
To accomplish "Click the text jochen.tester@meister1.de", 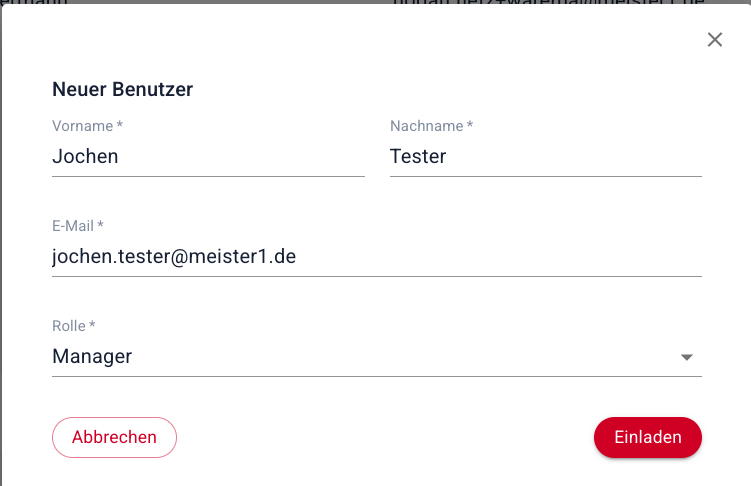I will click(174, 256).
